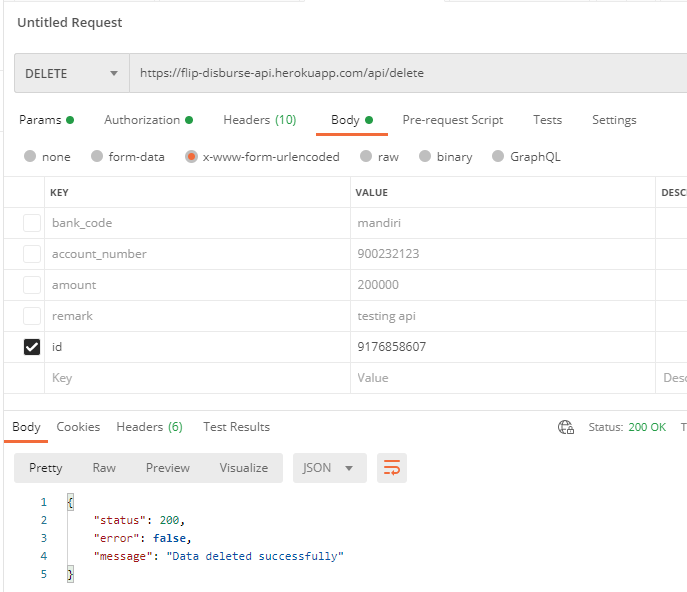Open the JSON format dropdown
Image resolution: width=687 pixels, height=592 pixels.
coord(329,468)
